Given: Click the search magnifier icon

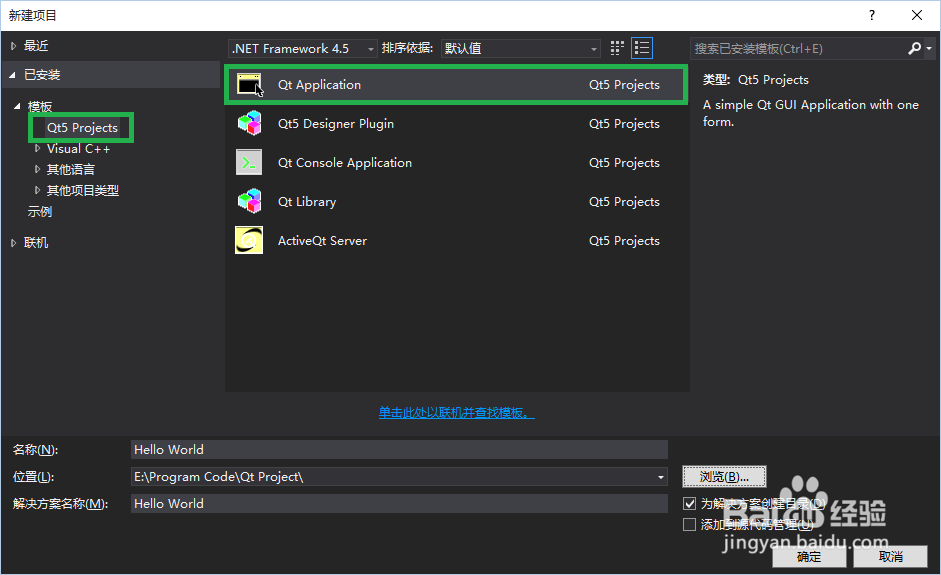Looking at the screenshot, I should click(x=914, y=48).
